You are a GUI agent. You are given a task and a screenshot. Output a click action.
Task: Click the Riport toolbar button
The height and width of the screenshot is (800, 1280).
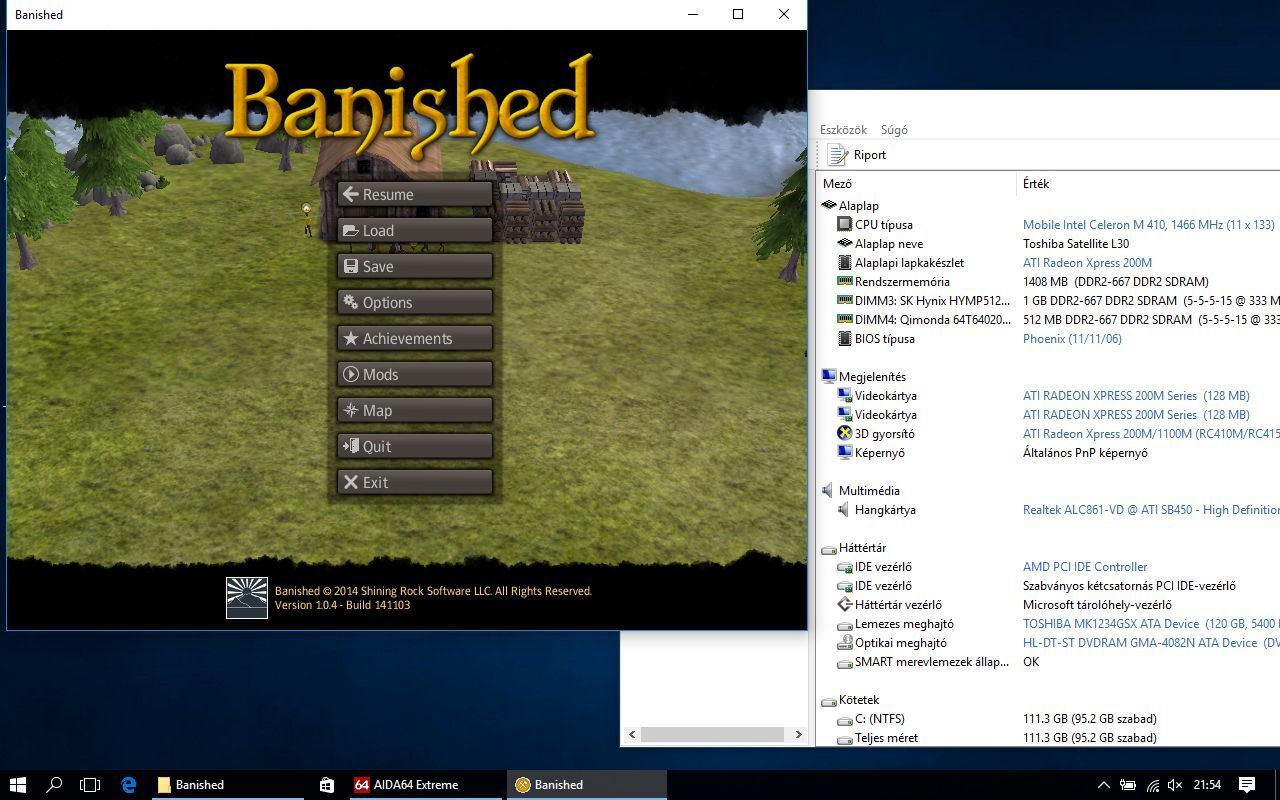(x=857, y=155)
